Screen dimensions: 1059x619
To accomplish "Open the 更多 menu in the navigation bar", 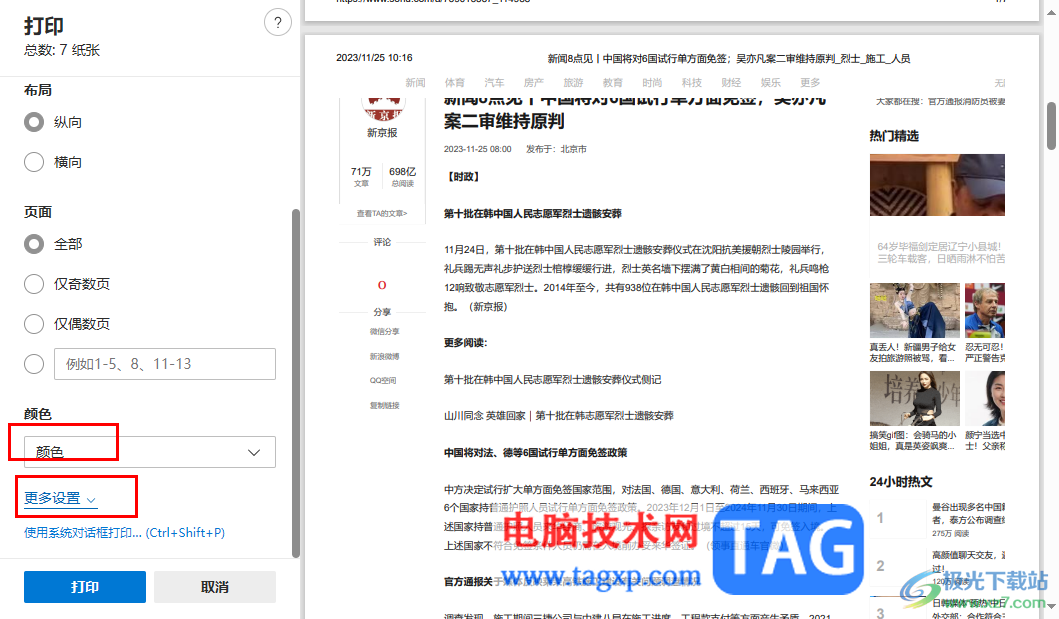I will click(812, 83).
